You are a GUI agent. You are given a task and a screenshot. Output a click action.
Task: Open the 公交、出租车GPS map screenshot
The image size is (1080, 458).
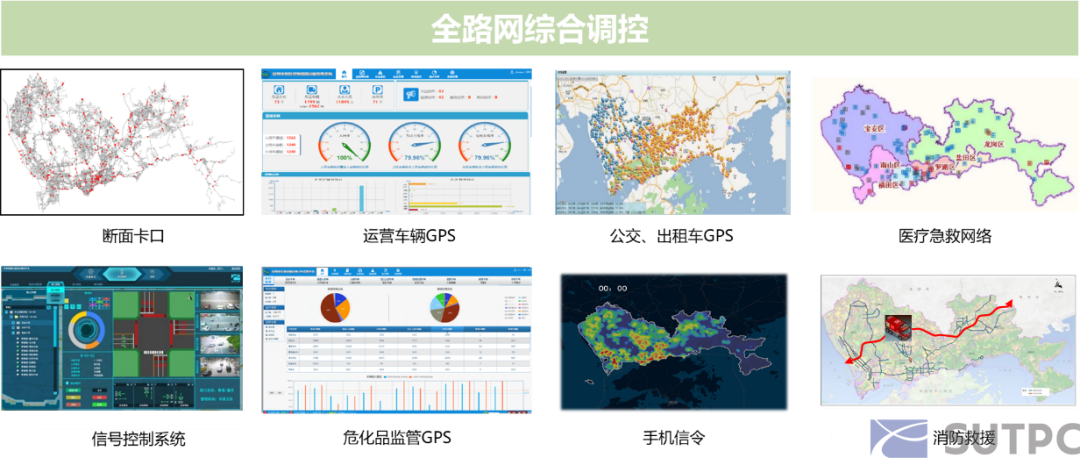tap(673, 143)
